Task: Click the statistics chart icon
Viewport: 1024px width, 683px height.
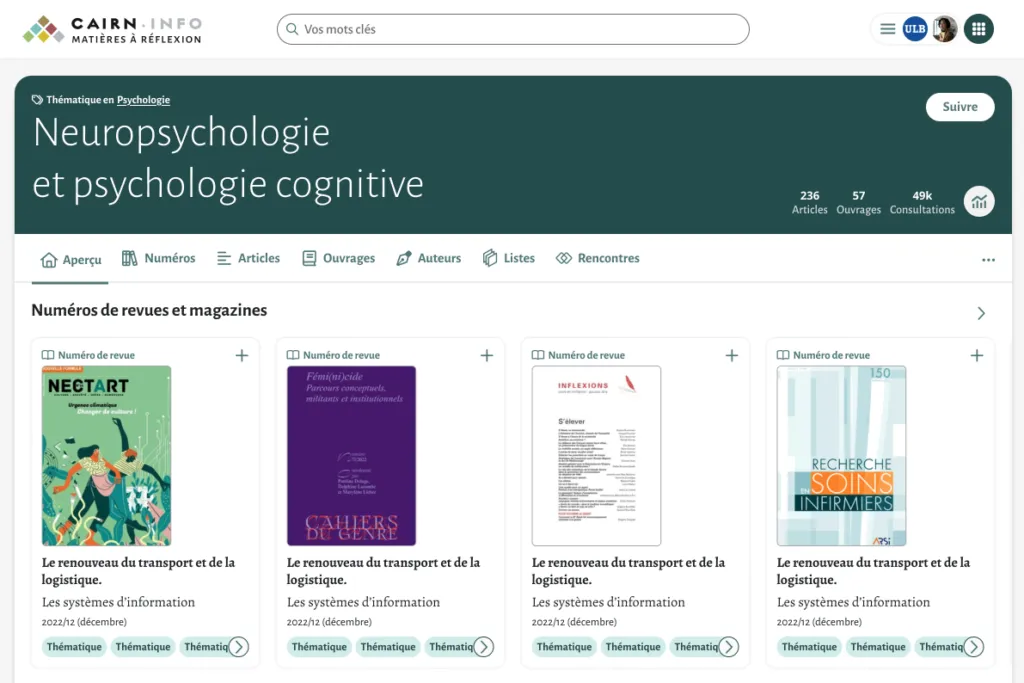Action: coord(979,201)
